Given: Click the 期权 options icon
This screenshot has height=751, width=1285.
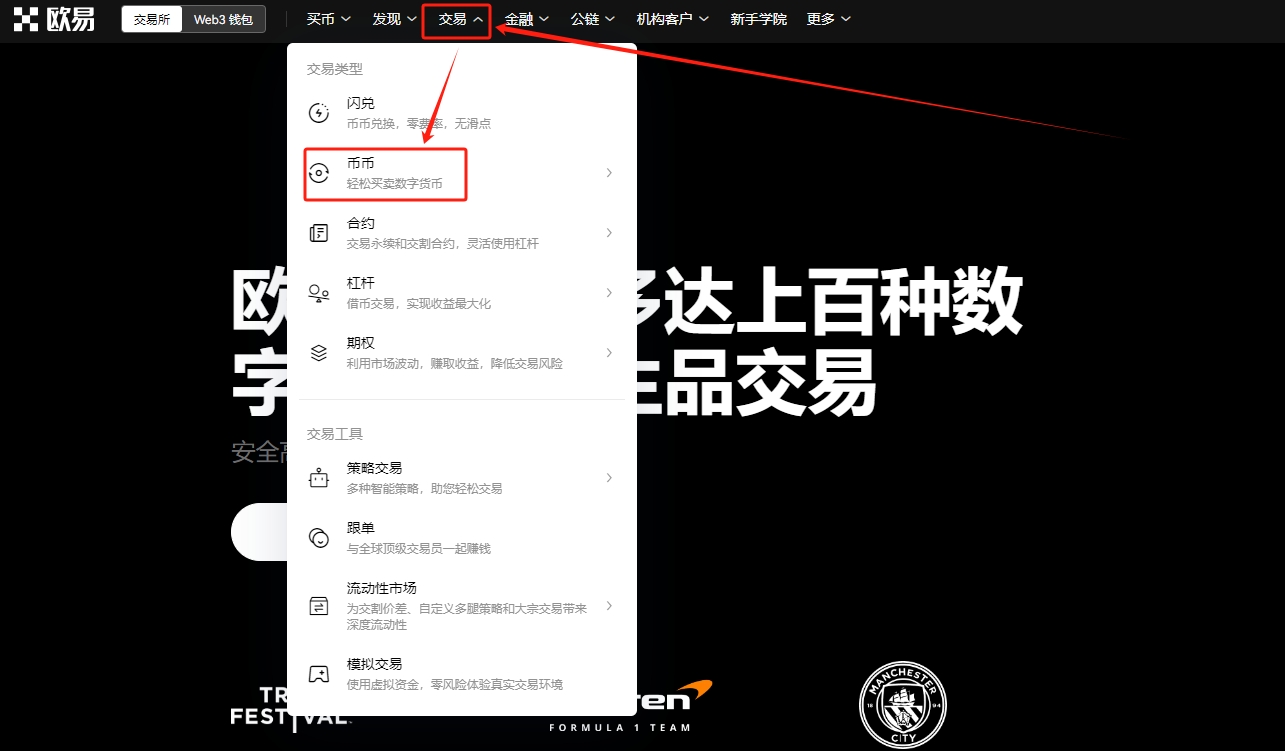Looking at the screenshot, I should point(319,353).
